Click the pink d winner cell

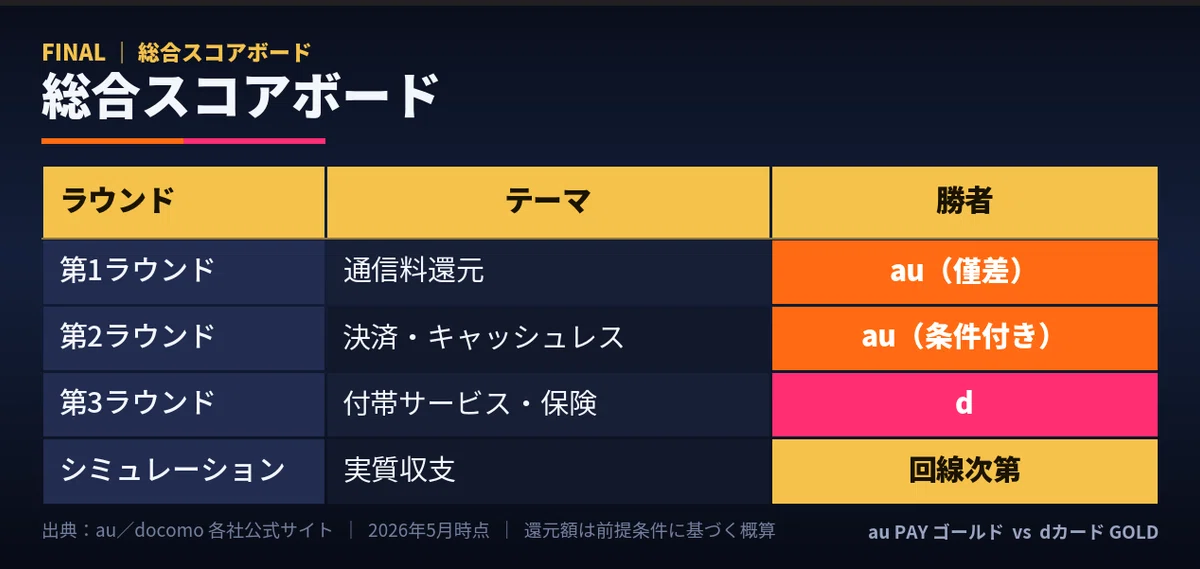(x=965, y=404)
